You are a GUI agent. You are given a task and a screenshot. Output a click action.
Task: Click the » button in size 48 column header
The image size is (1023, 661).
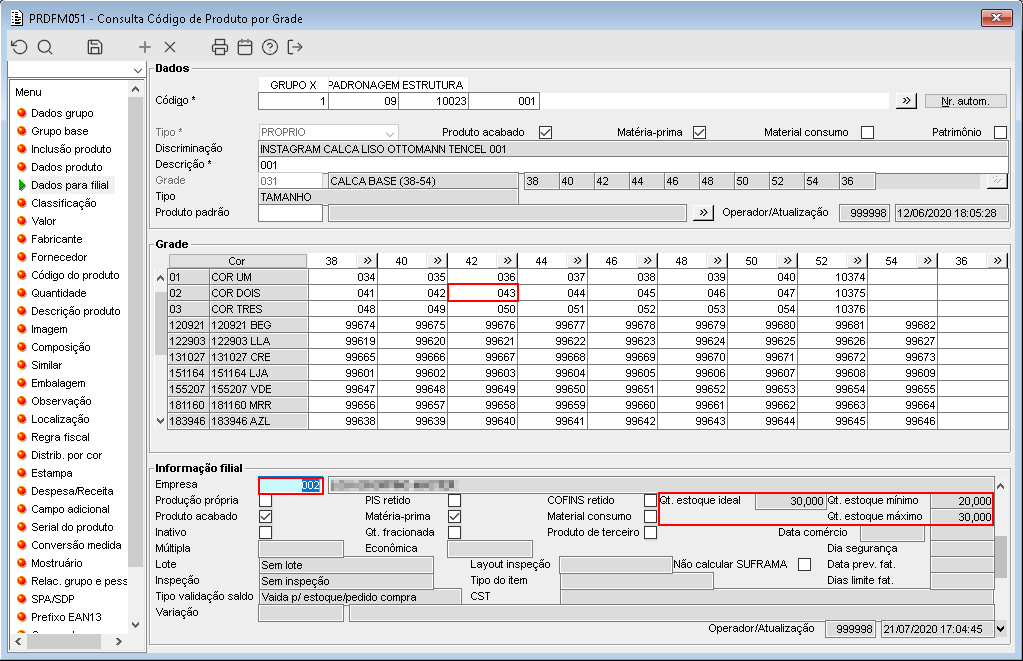click(717, 260)
